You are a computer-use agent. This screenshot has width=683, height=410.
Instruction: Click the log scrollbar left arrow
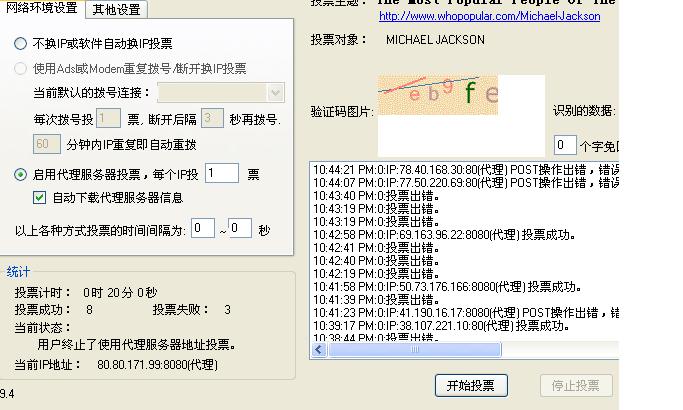coord(319,350)
